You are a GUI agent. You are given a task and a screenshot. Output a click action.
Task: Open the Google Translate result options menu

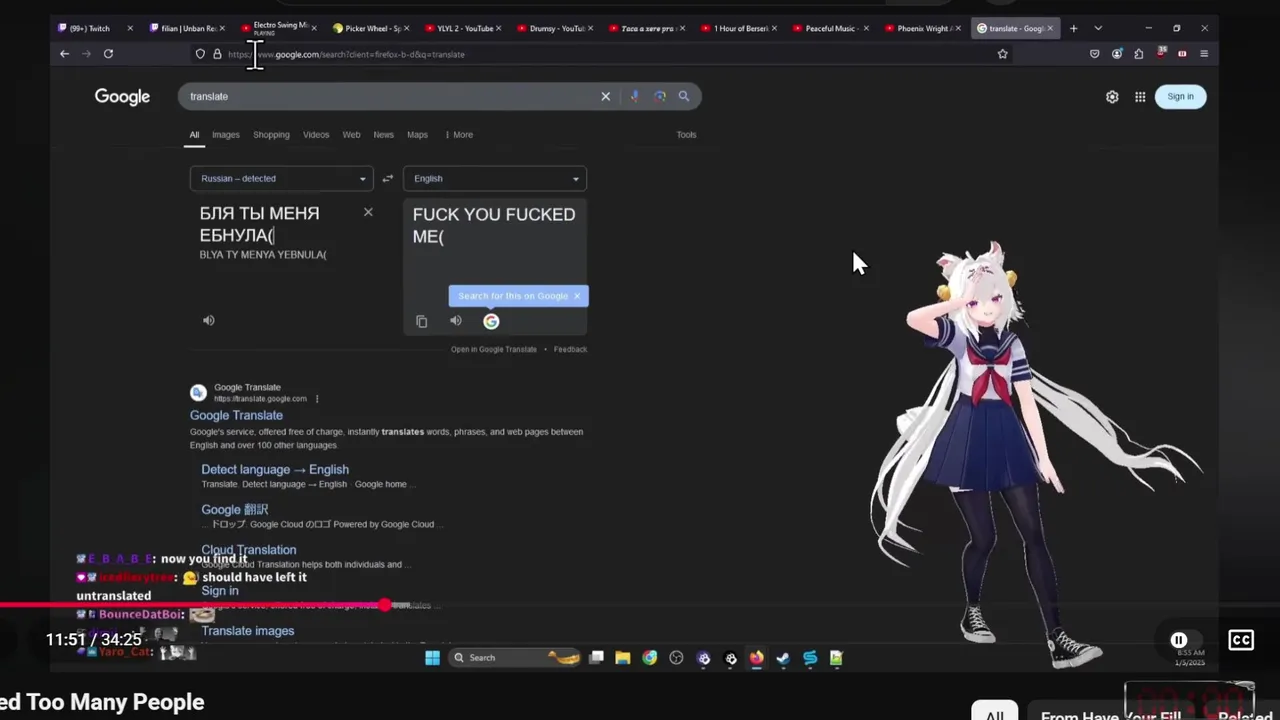click(x=317, y=399)
